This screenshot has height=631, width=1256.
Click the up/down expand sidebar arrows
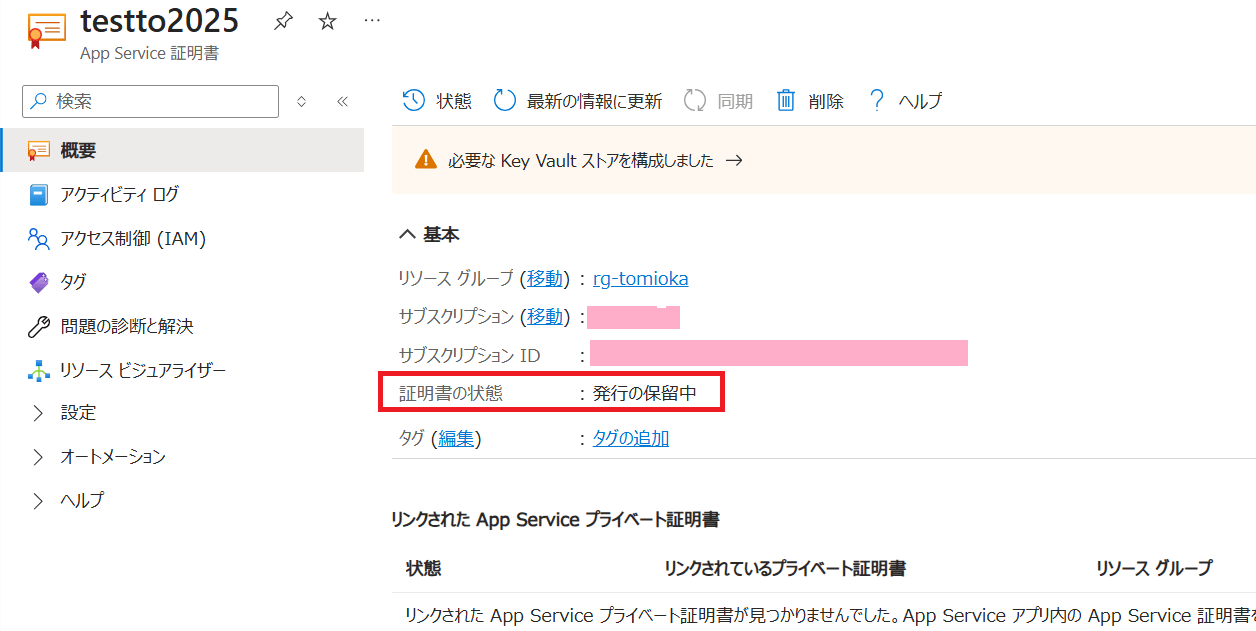(302, 101)
